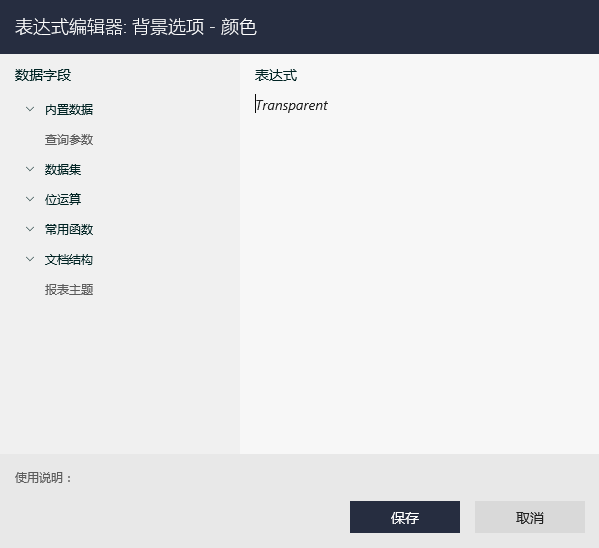The width and height of the screenshot is (599, 548).
Task: Click the empty expression editor area
Action: (x=419, y=283)
